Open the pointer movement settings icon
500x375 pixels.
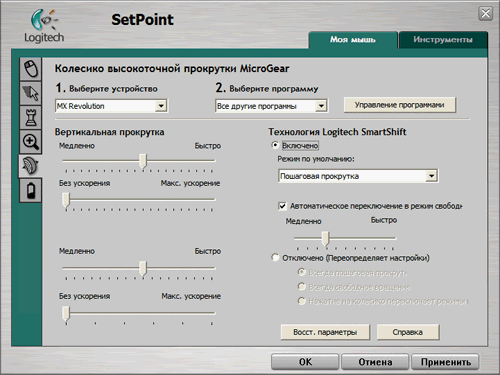tap(31, 93)
